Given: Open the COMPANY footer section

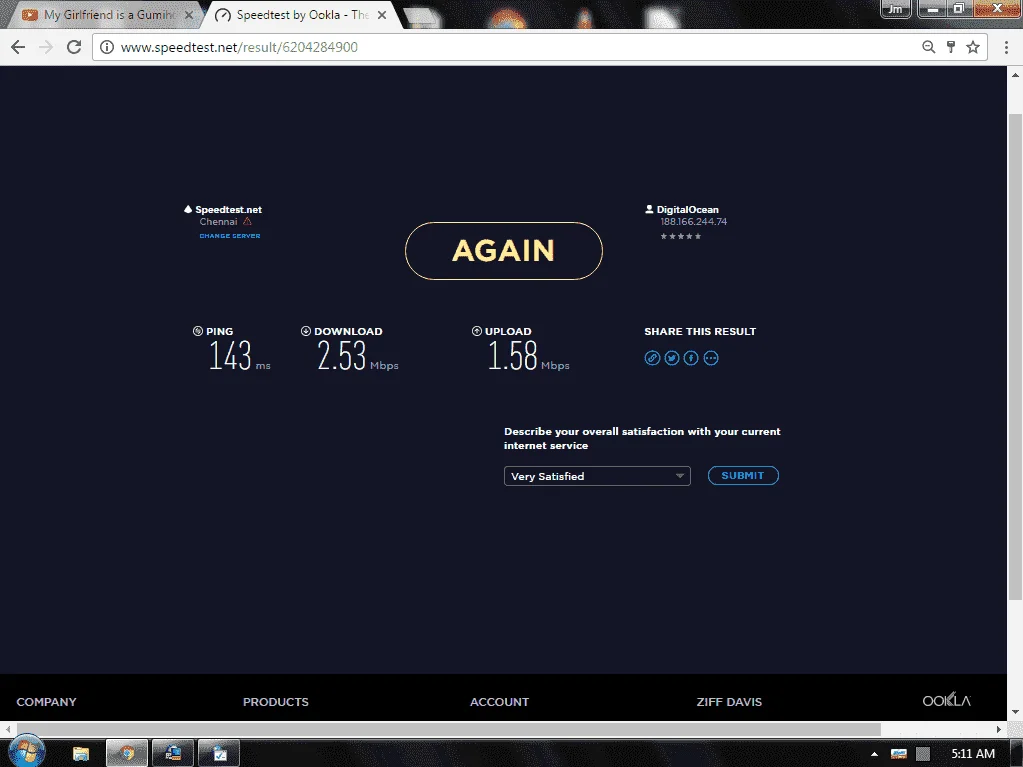Looking at the screenshot, I should point(46,702).
